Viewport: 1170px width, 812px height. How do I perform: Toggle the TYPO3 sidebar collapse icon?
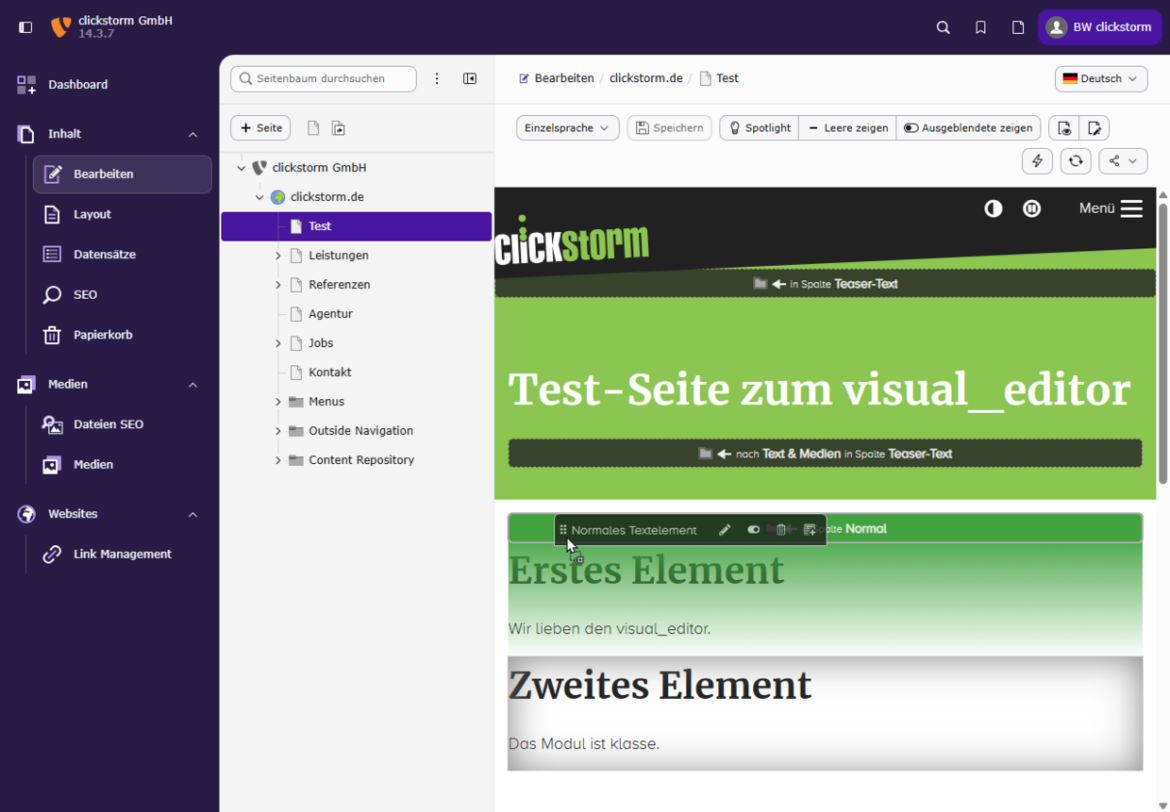(x=25, y=27)
